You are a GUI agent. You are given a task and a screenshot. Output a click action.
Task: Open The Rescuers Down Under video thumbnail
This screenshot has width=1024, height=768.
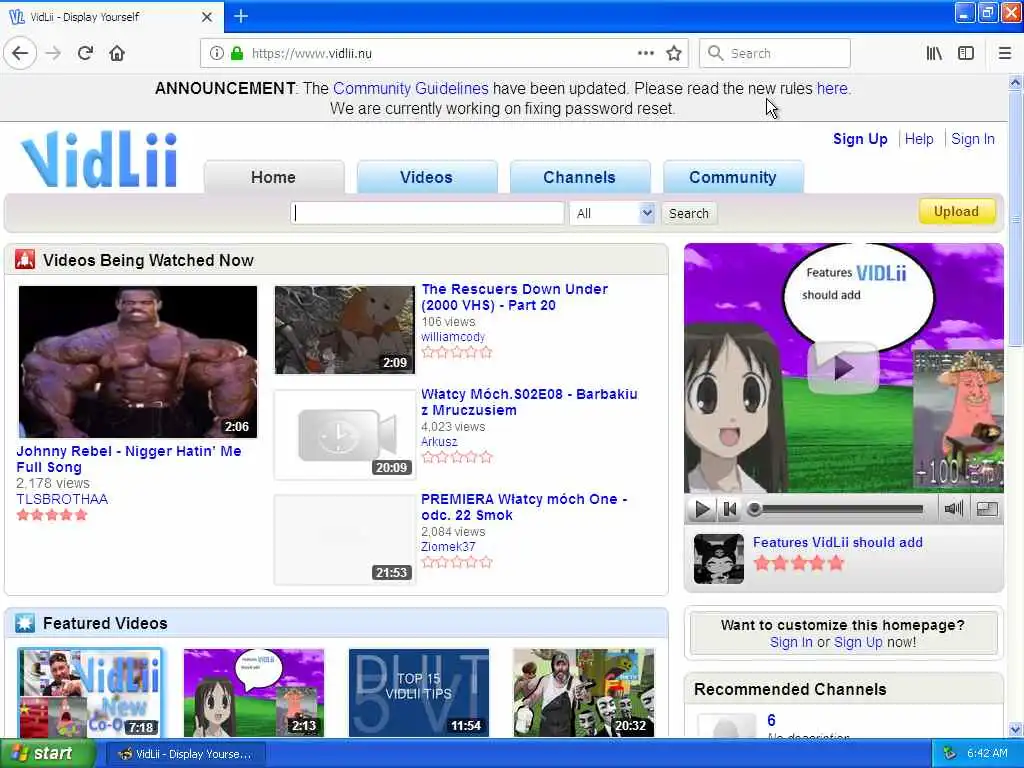(345, 330)
